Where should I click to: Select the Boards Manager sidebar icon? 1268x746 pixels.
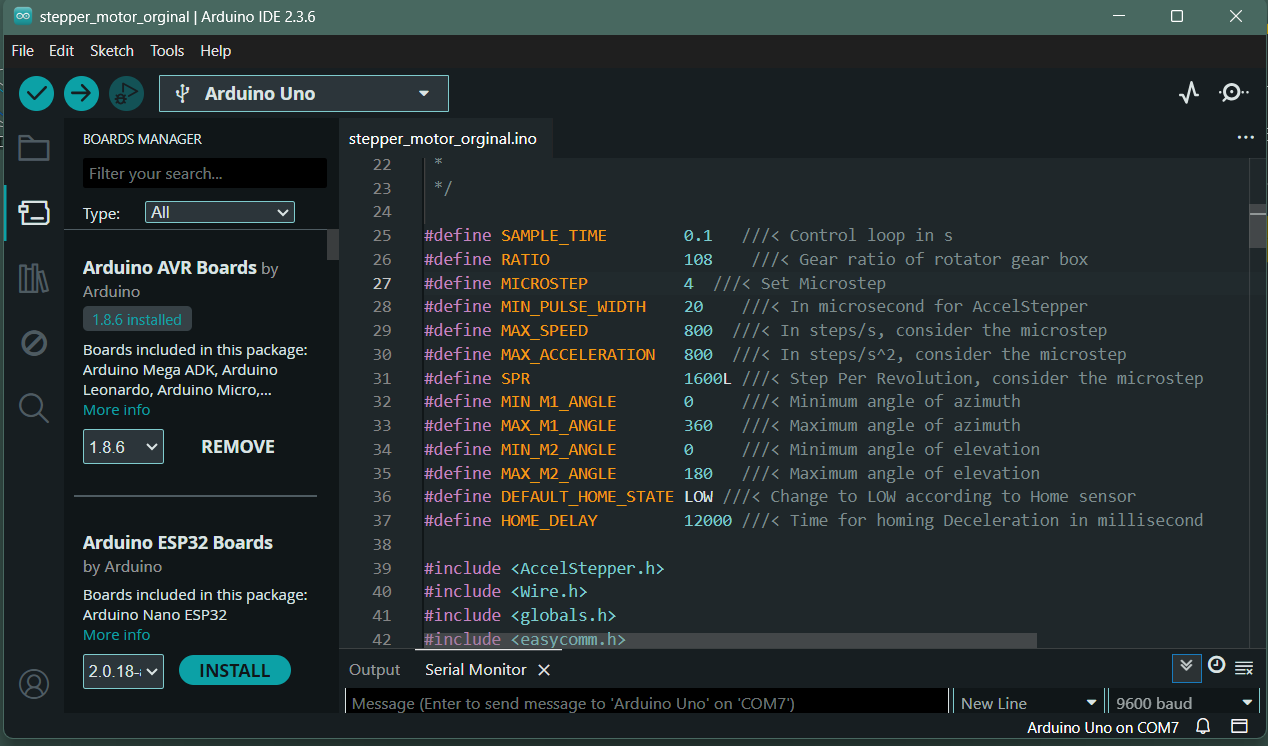[x=33, y=213]
